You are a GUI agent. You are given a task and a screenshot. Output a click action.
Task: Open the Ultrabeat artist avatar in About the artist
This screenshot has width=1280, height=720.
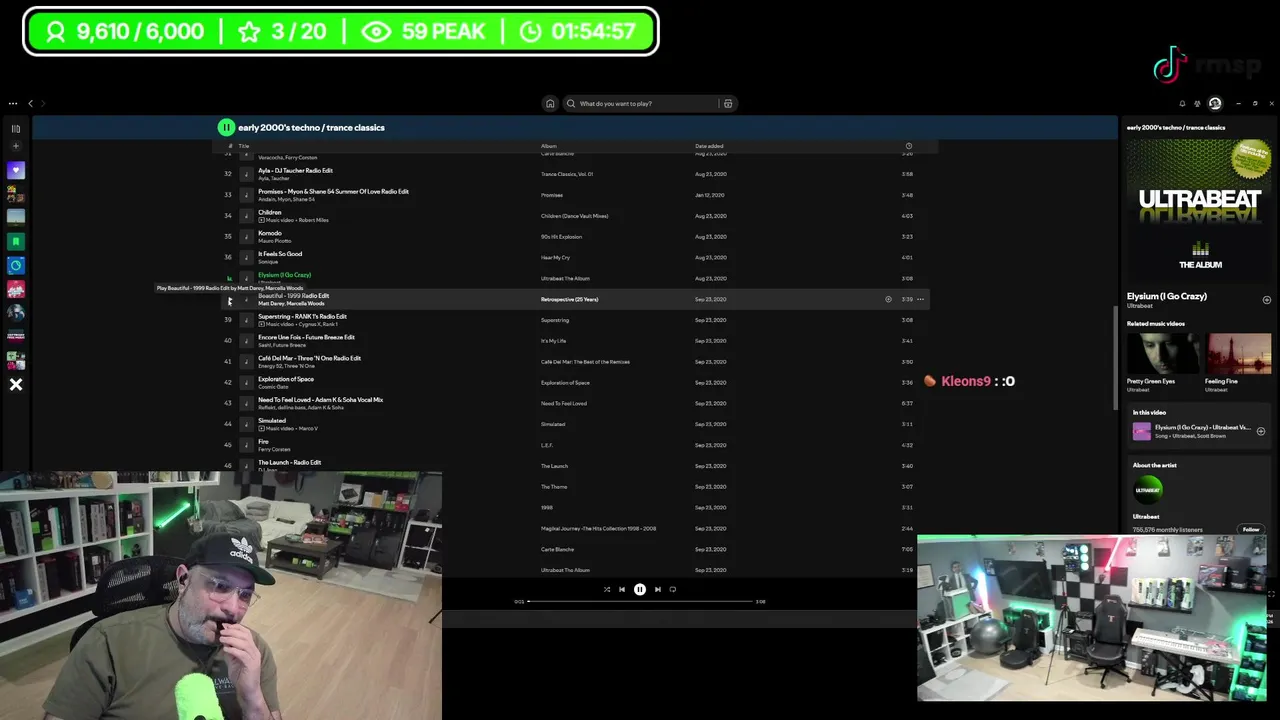click(x=1148, y=490)
